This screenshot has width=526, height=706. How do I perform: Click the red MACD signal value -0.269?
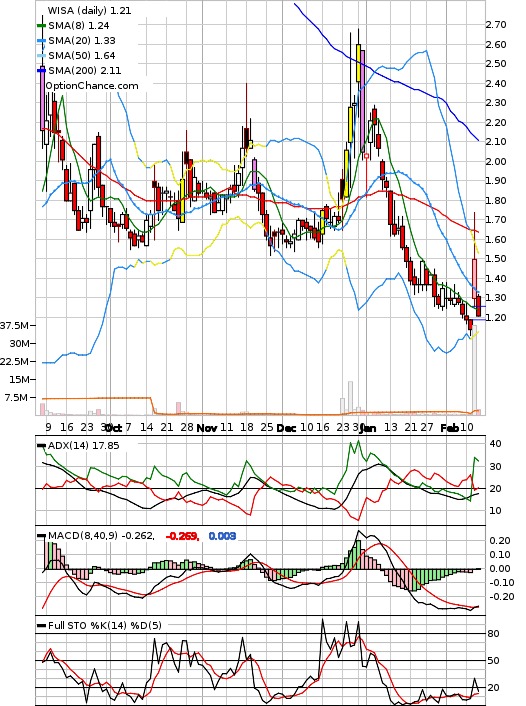182,536
